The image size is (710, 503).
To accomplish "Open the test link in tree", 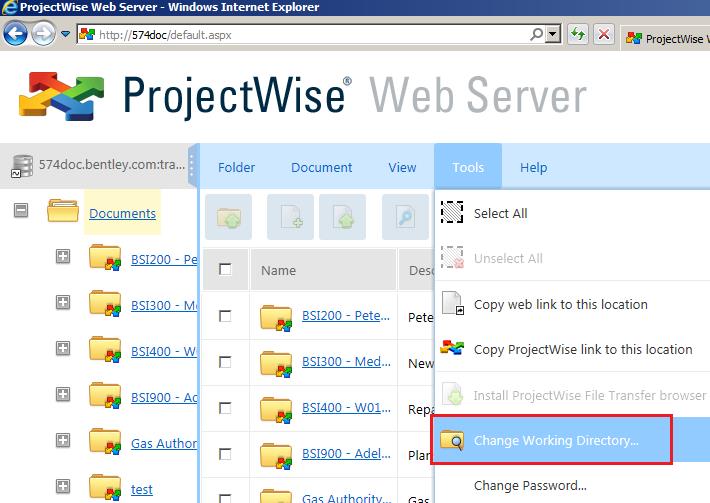I will (142, 489).
